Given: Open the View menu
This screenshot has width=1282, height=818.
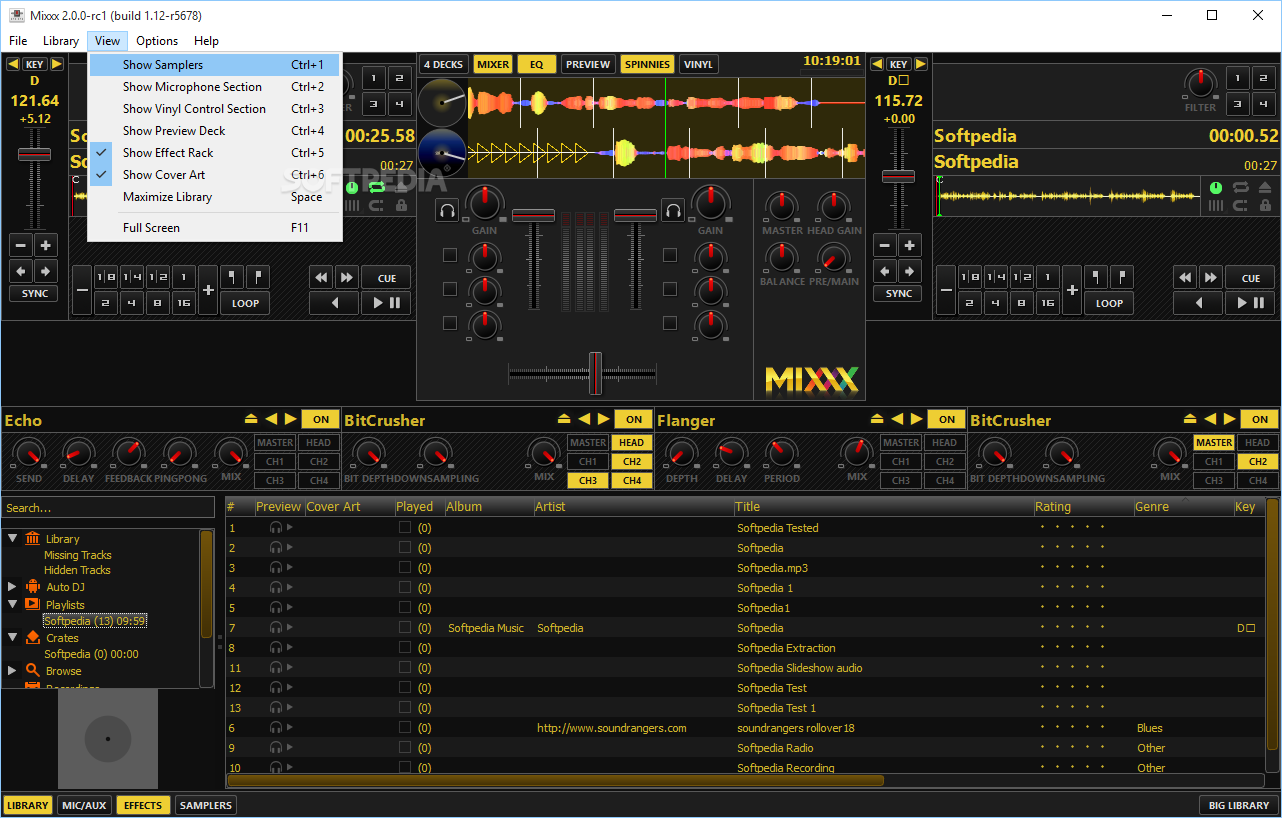Looking at the screenshot, I should (x=108, y=41).
